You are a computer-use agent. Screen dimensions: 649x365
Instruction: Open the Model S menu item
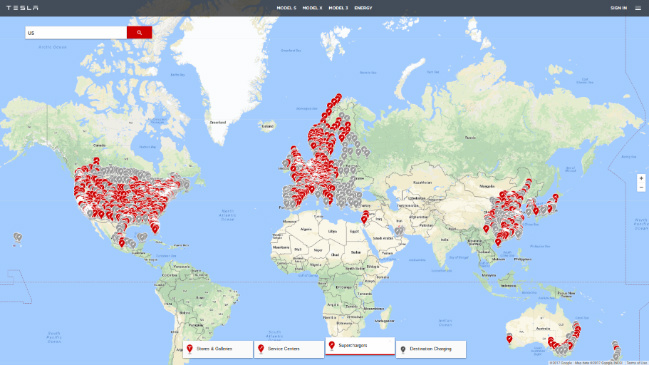point(286,8)
